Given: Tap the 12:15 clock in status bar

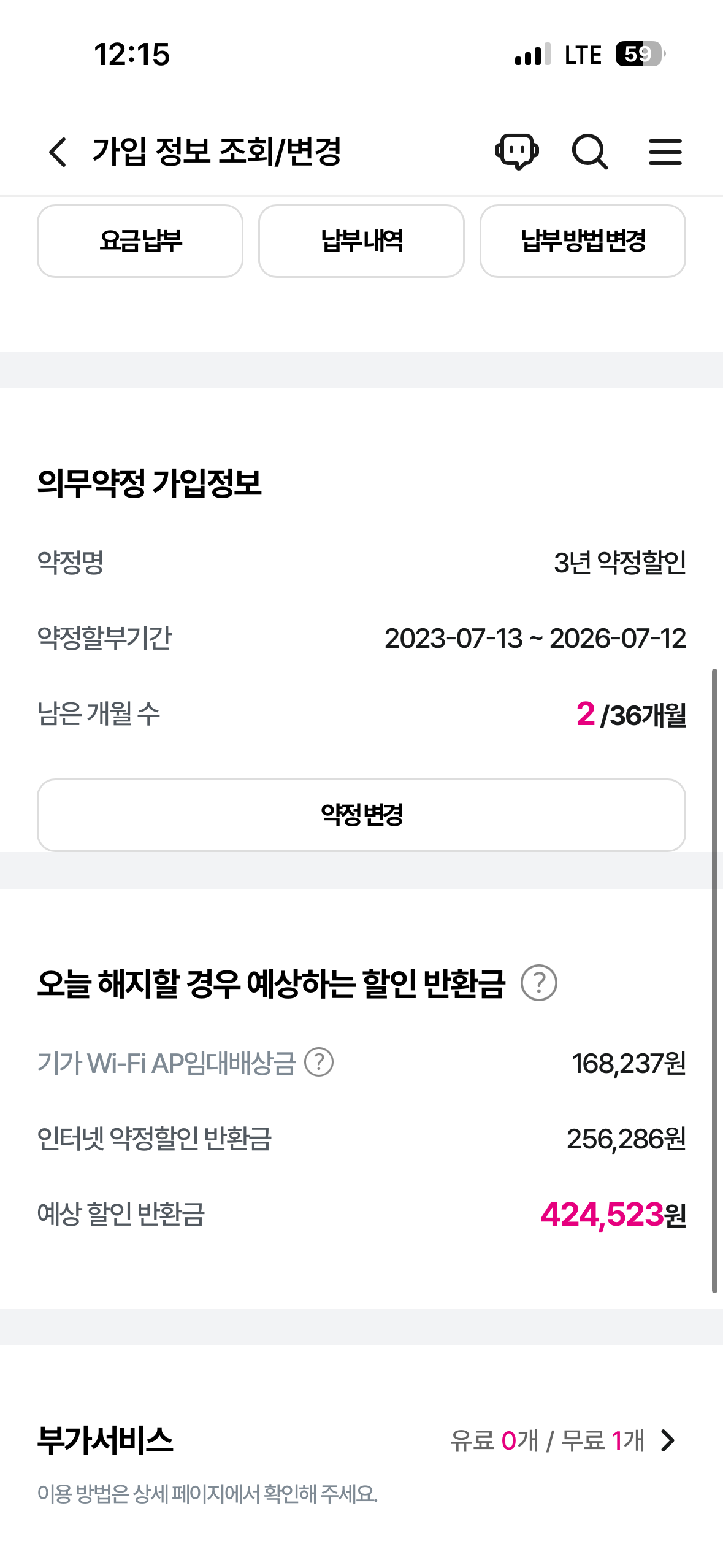Looking at the screenshot, I should coord(132,55).
